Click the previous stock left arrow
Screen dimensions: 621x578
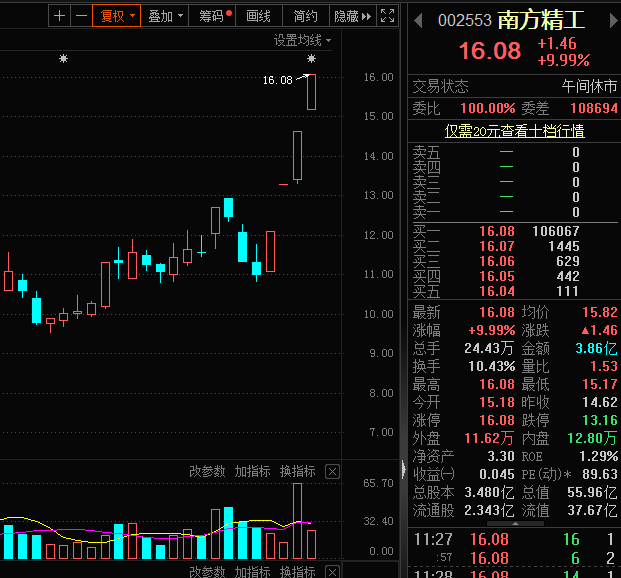pos(419,20)
